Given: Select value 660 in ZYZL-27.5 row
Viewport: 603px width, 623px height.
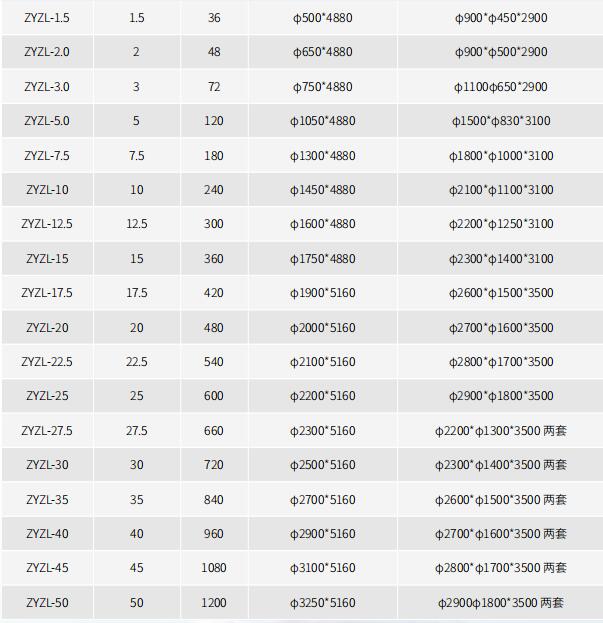Looking at the screenshot, I should 214,431.
